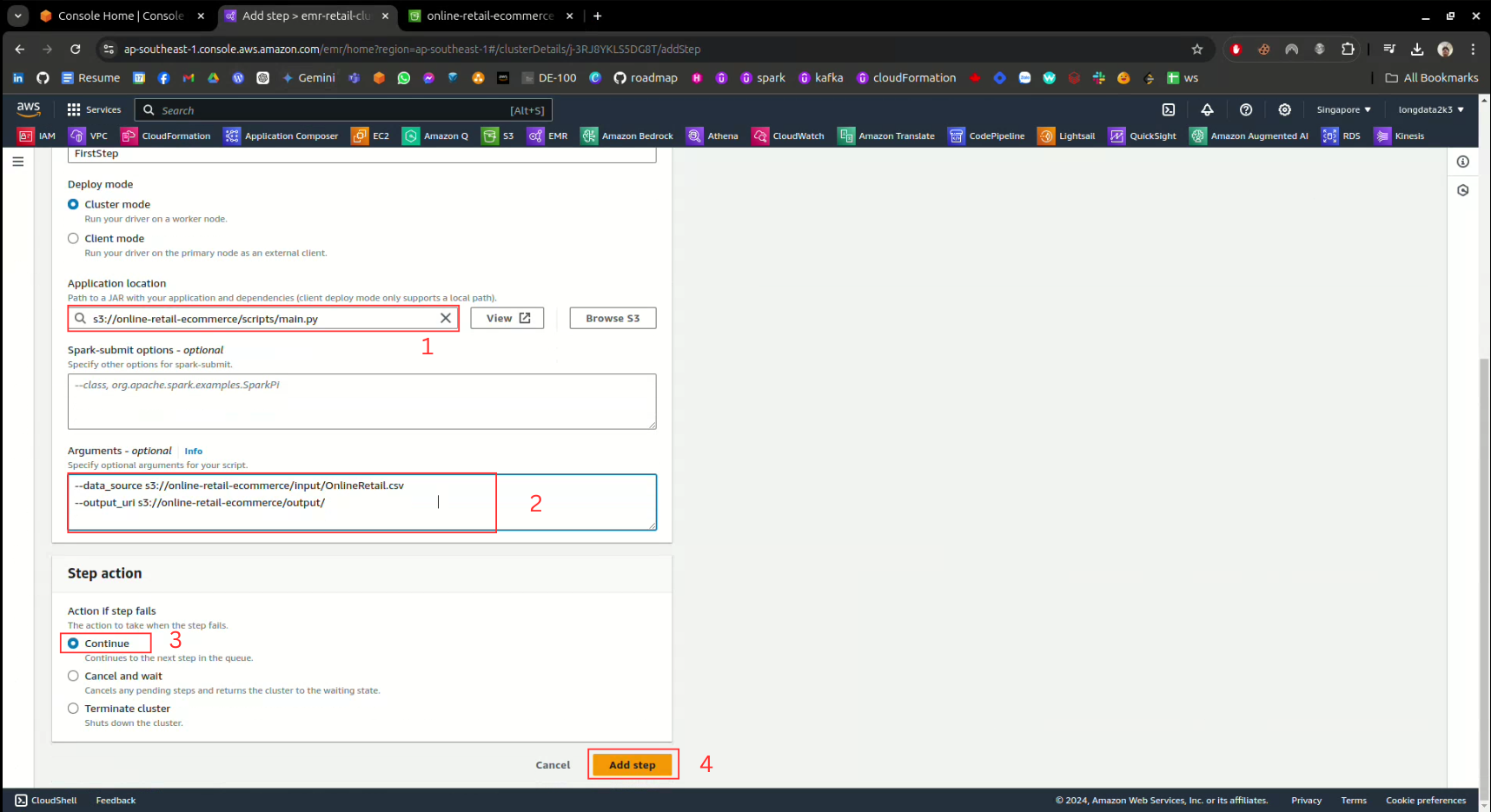This screenshot has height=812, width=1491.
Task: Select Terminate cluster radio option
Action: click(74, 709)
